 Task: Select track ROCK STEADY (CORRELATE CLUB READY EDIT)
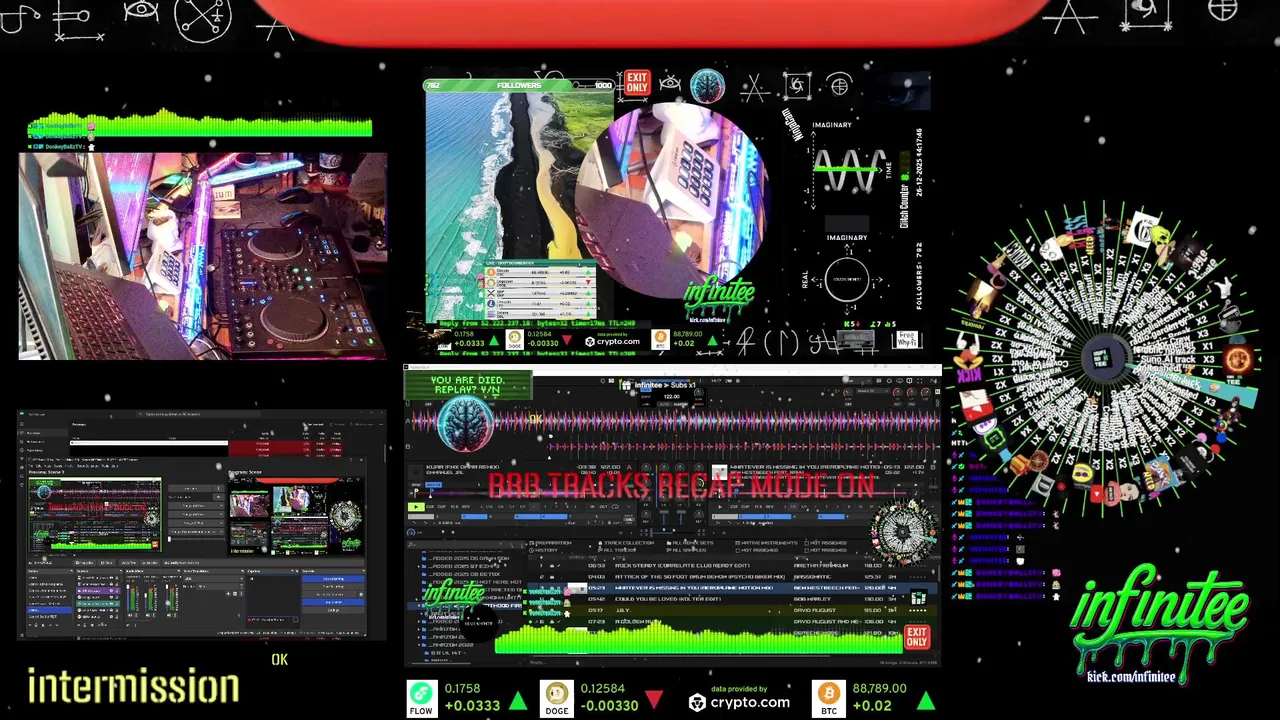pyautogui.click(x=734, y=565)
